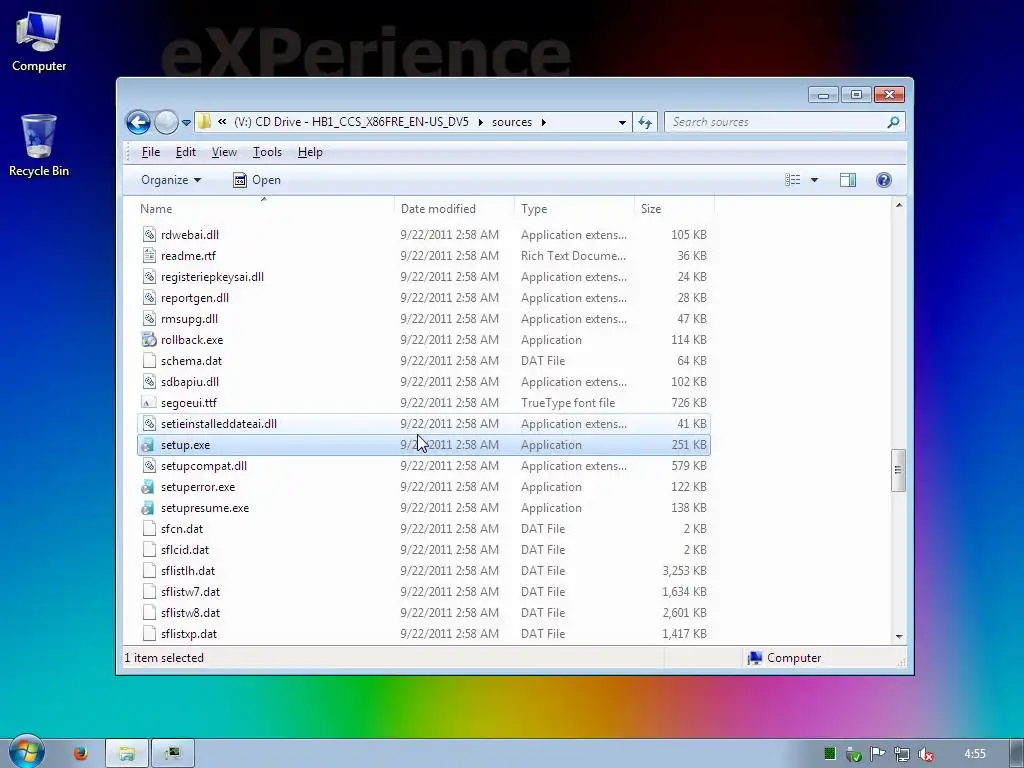
Task: Click the sflcid.dat file name
Action: click(x=185, y=550)
